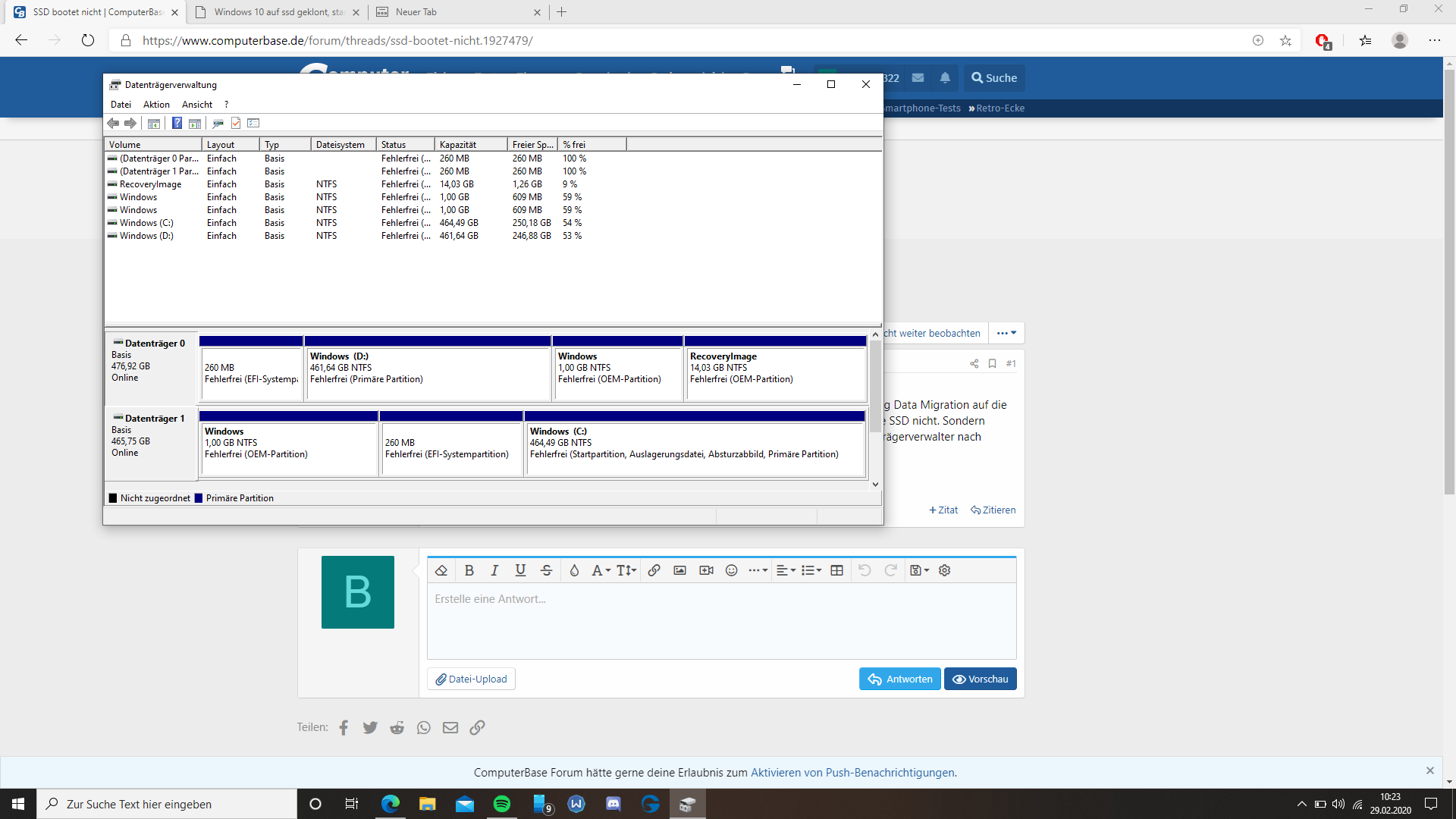Open the list options dropdown
The width and height of the screenshot is (1456, 819).
[x=811, y=570]
